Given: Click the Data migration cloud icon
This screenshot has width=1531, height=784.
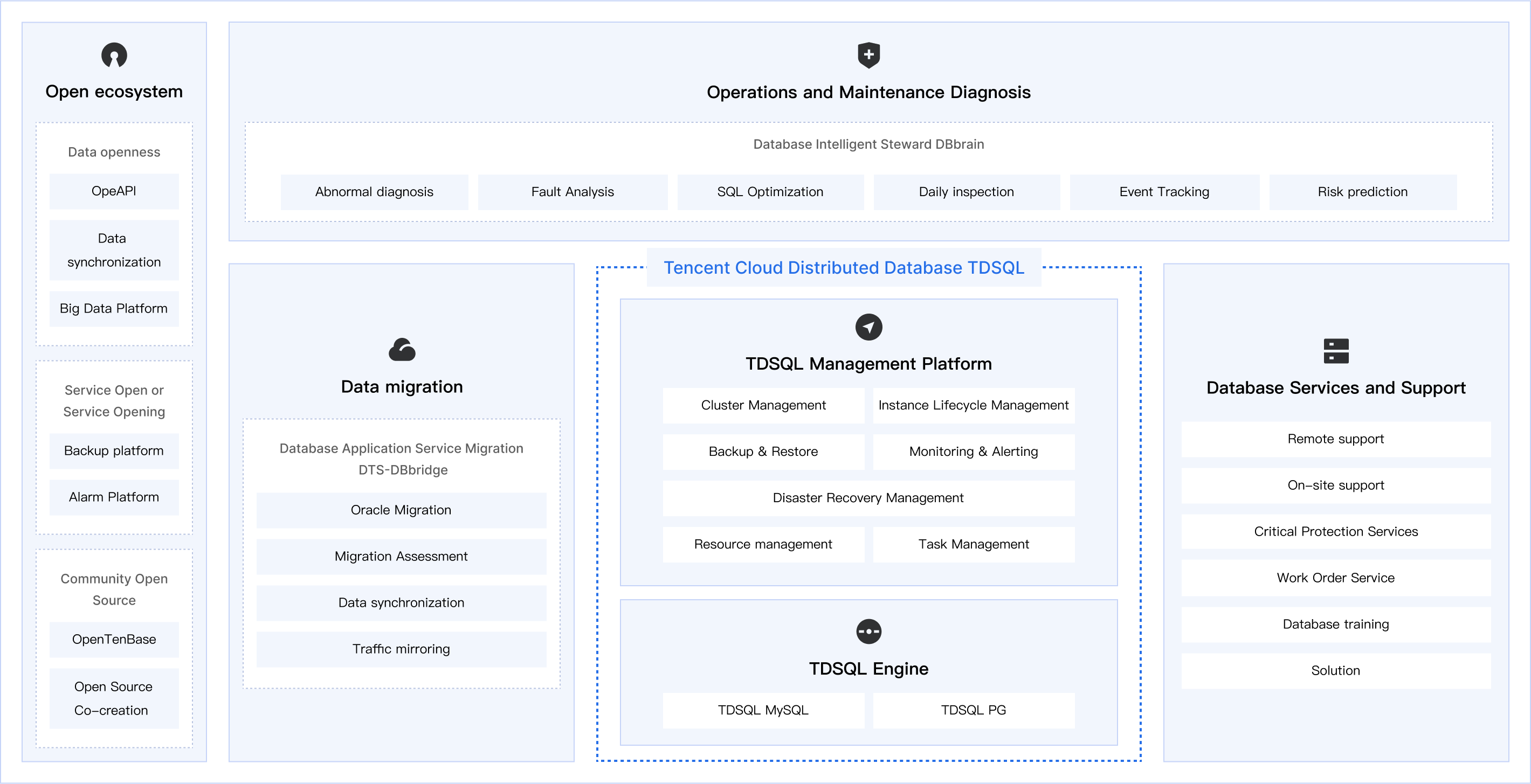Looking at the screenshot, I should pos(402,350).
